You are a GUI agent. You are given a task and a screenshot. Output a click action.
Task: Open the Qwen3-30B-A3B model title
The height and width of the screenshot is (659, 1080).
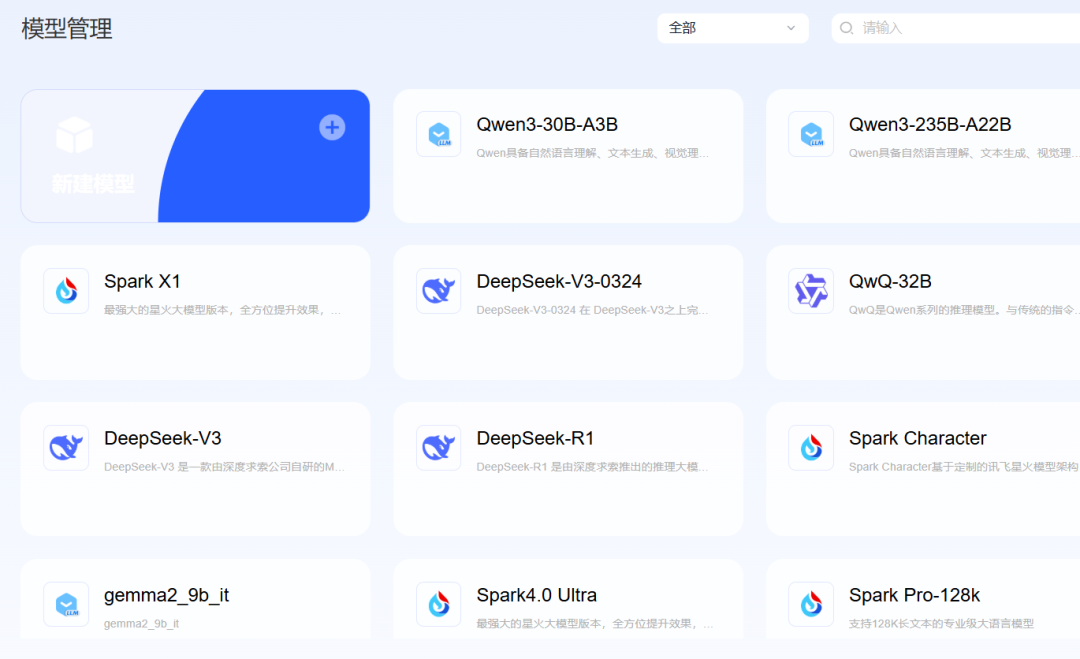547,125
